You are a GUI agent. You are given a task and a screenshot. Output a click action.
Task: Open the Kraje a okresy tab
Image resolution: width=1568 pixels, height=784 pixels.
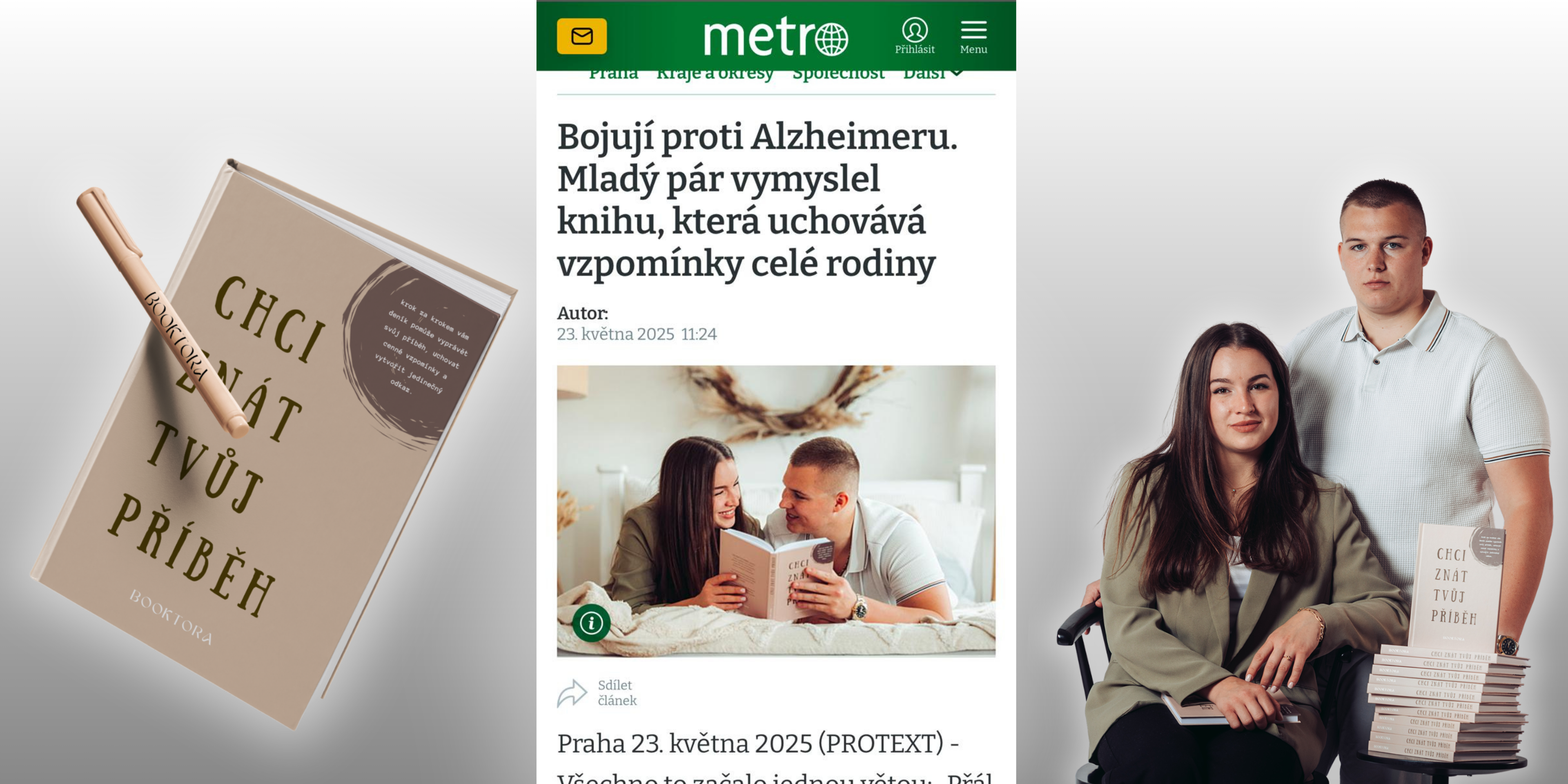[x=715, y=73]
